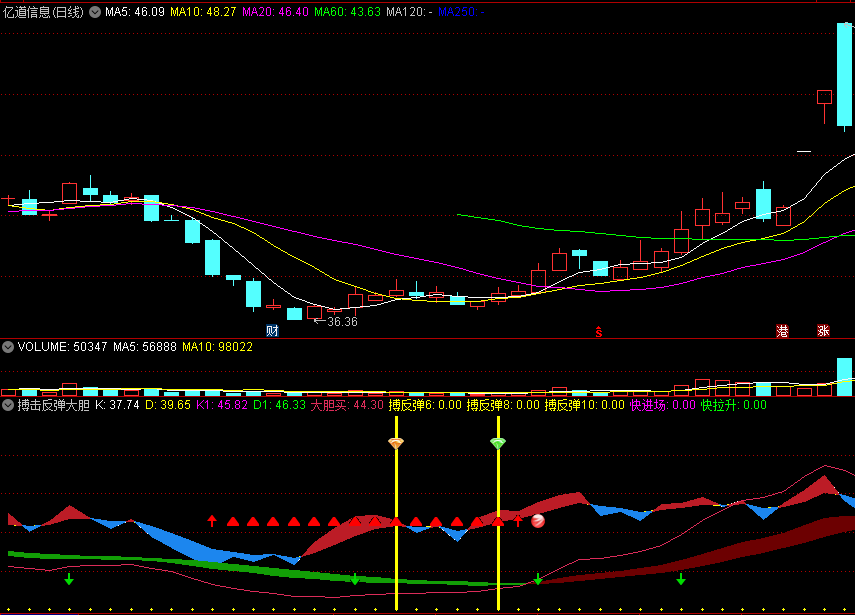The width and height of the screenshot is (855, 615).
Task: Click the rightmost green down arrow
Action: click(681, 579)
